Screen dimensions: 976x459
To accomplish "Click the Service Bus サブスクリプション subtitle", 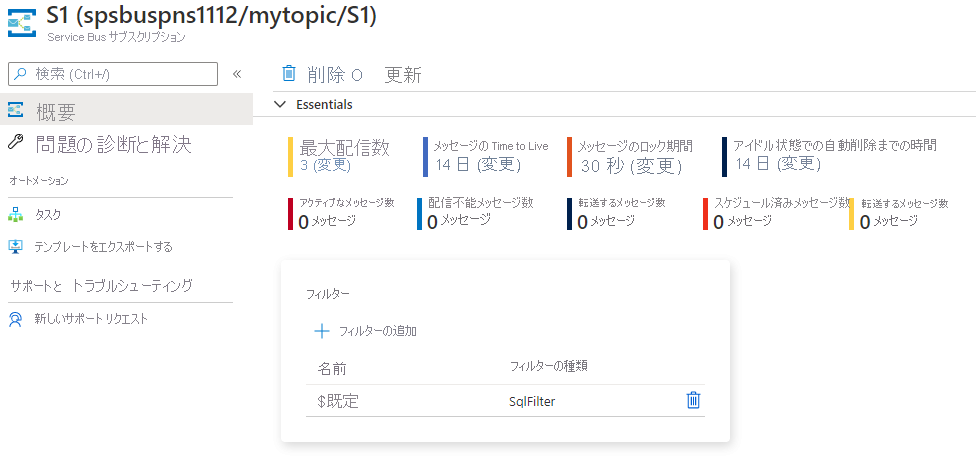I will [116, 37].
